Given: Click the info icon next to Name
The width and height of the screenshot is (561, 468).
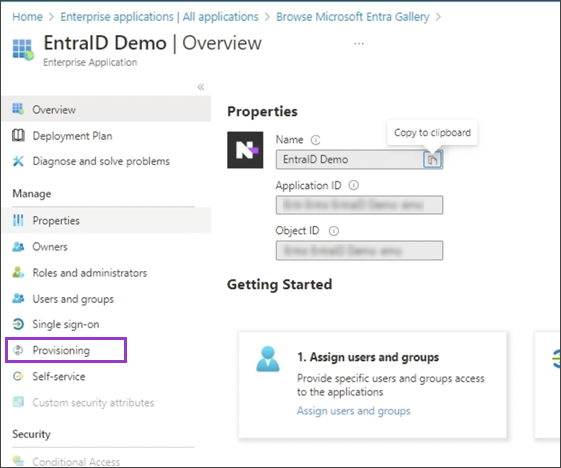Looking at the screenshot, I should coord(315,140).
